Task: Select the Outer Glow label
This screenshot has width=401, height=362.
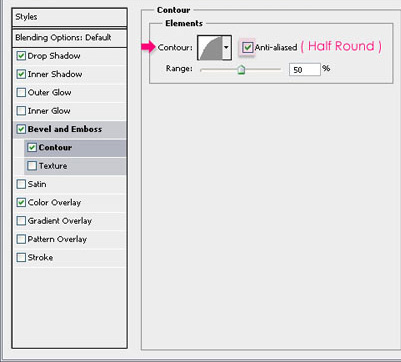Action: 50,92
